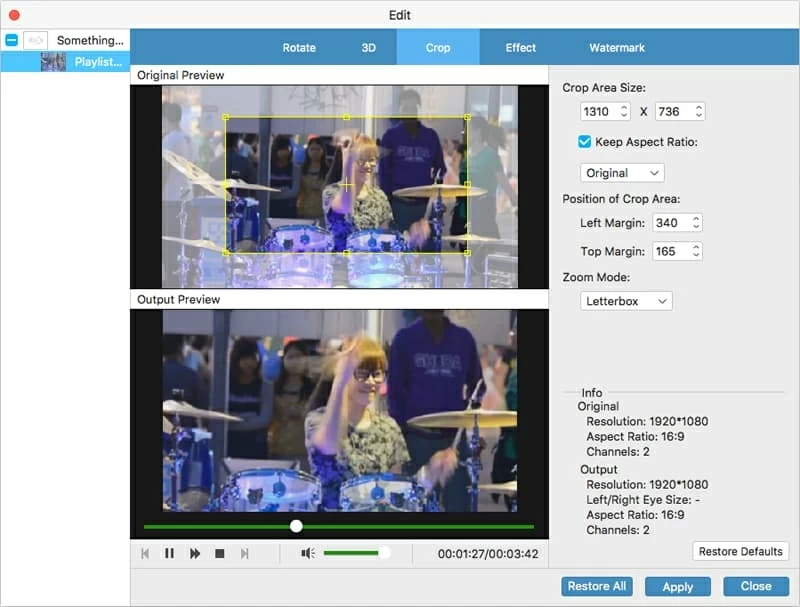
Task: Click the Left Margin stepper arrows
Action: coord(696,223)
